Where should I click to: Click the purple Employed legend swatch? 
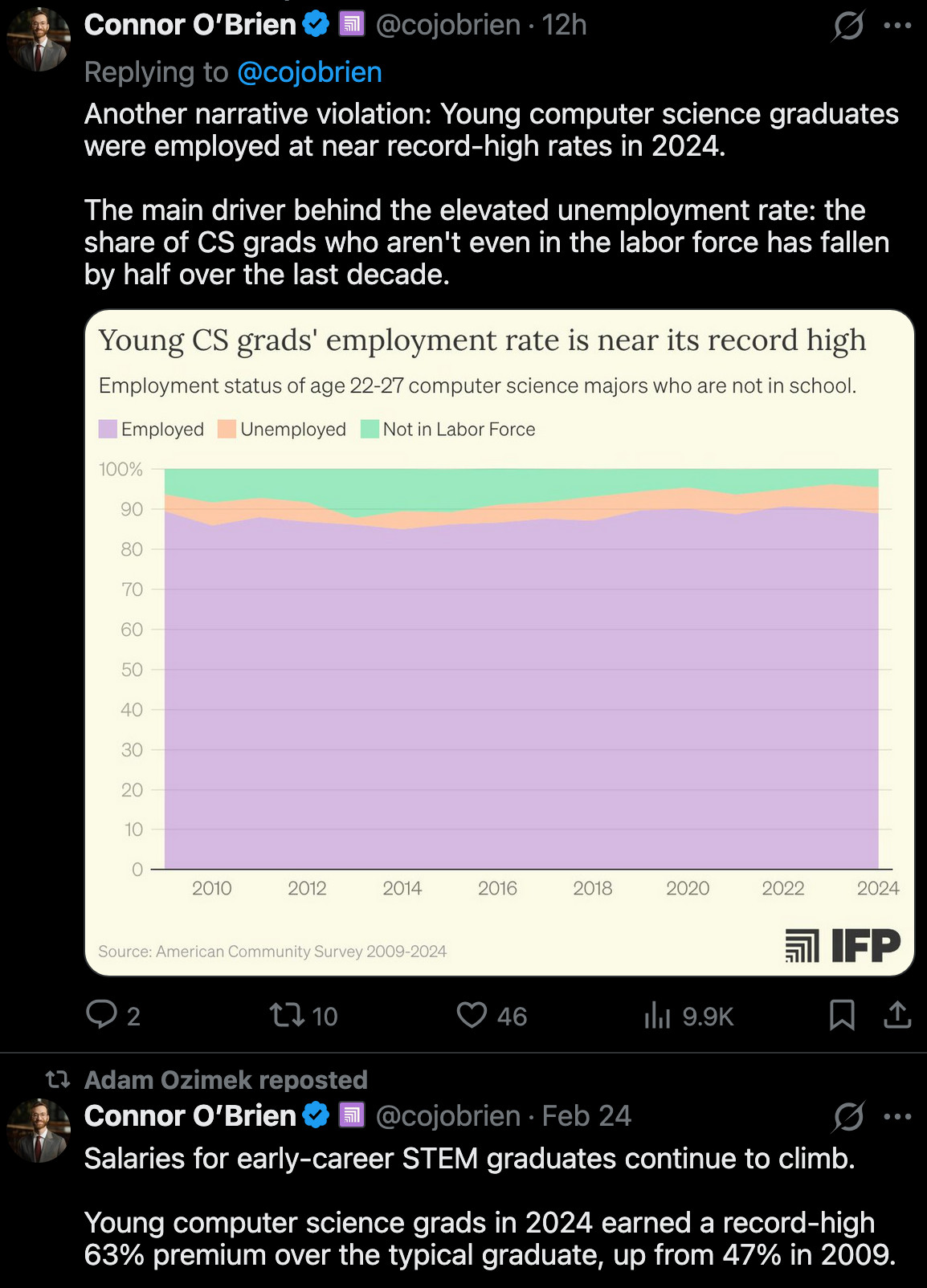click(x=108, y=429)
